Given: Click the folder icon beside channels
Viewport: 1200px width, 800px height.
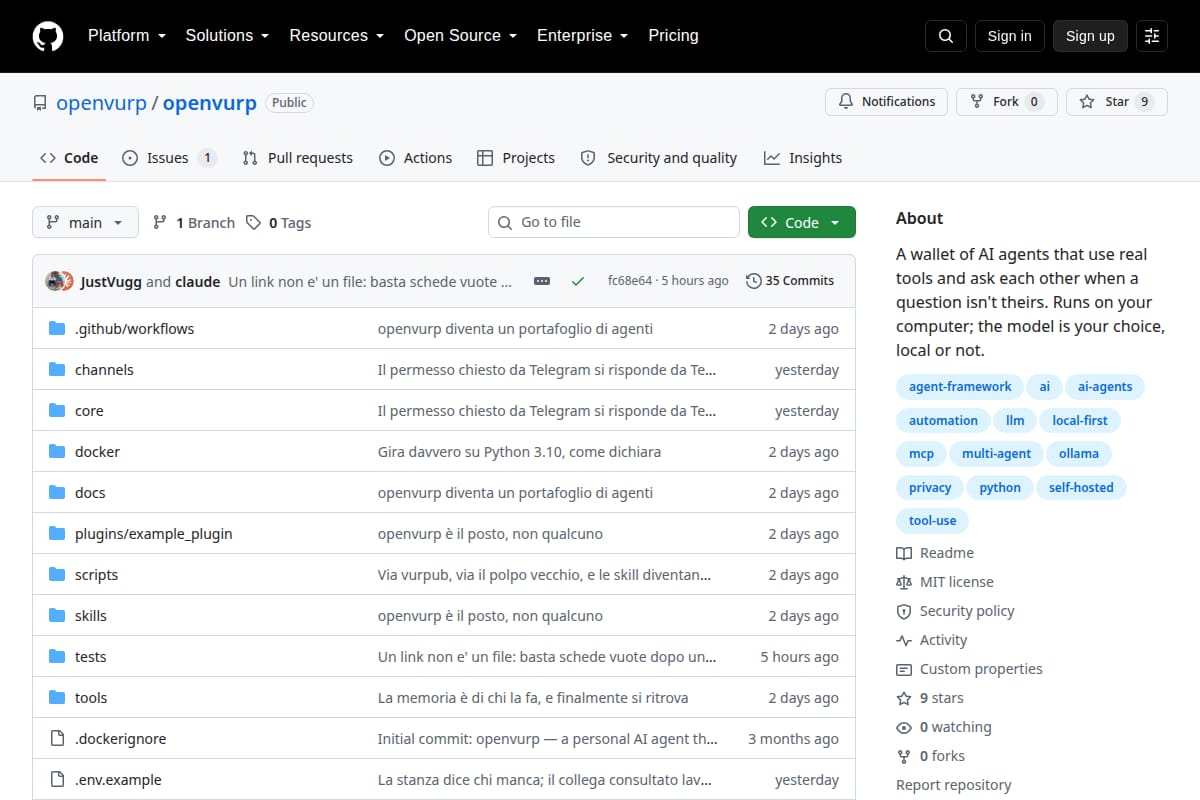Looking at the screenshot, I should click(x=57, y=369).
